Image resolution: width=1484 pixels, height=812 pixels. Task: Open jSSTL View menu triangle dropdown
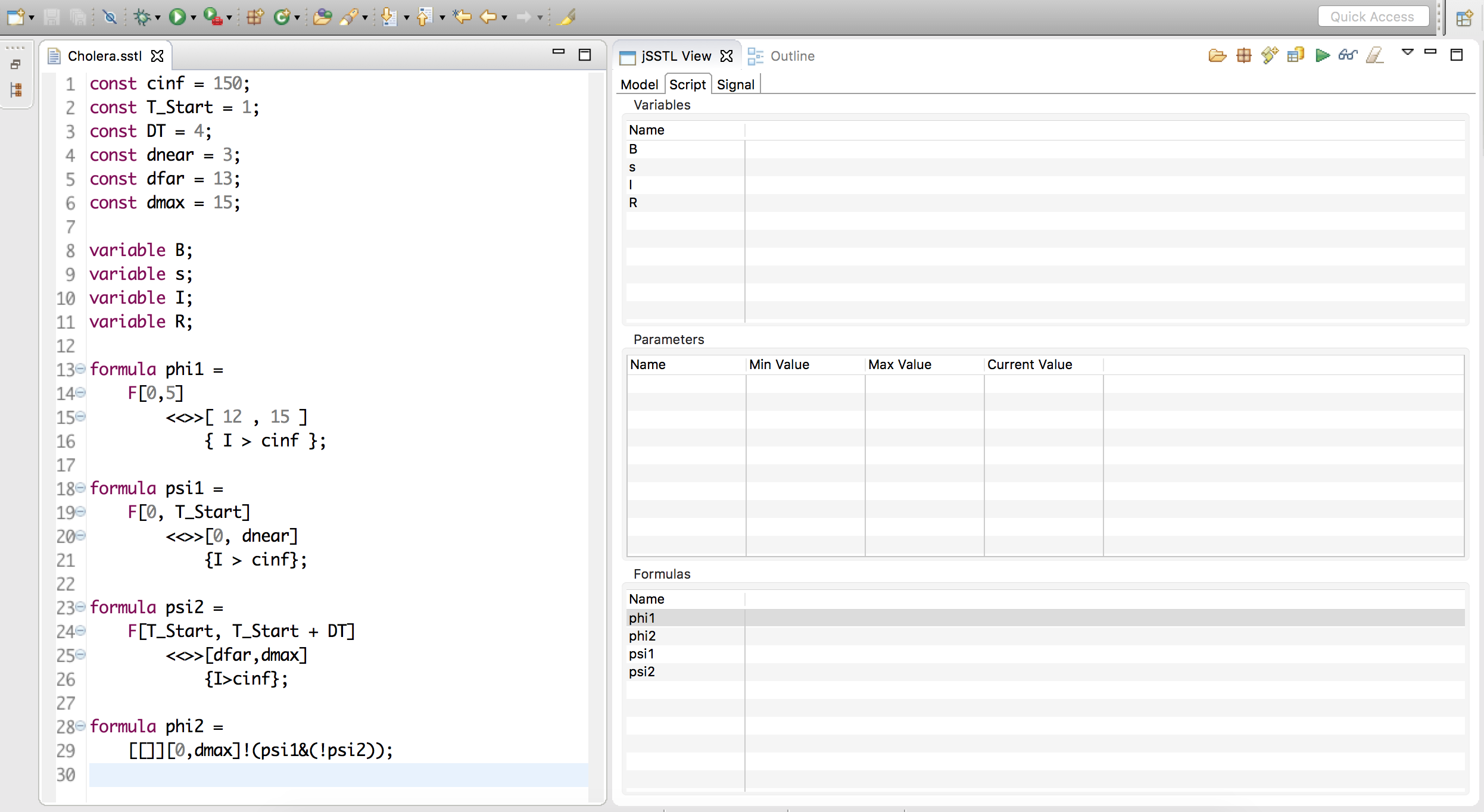tap(1408, 52)
